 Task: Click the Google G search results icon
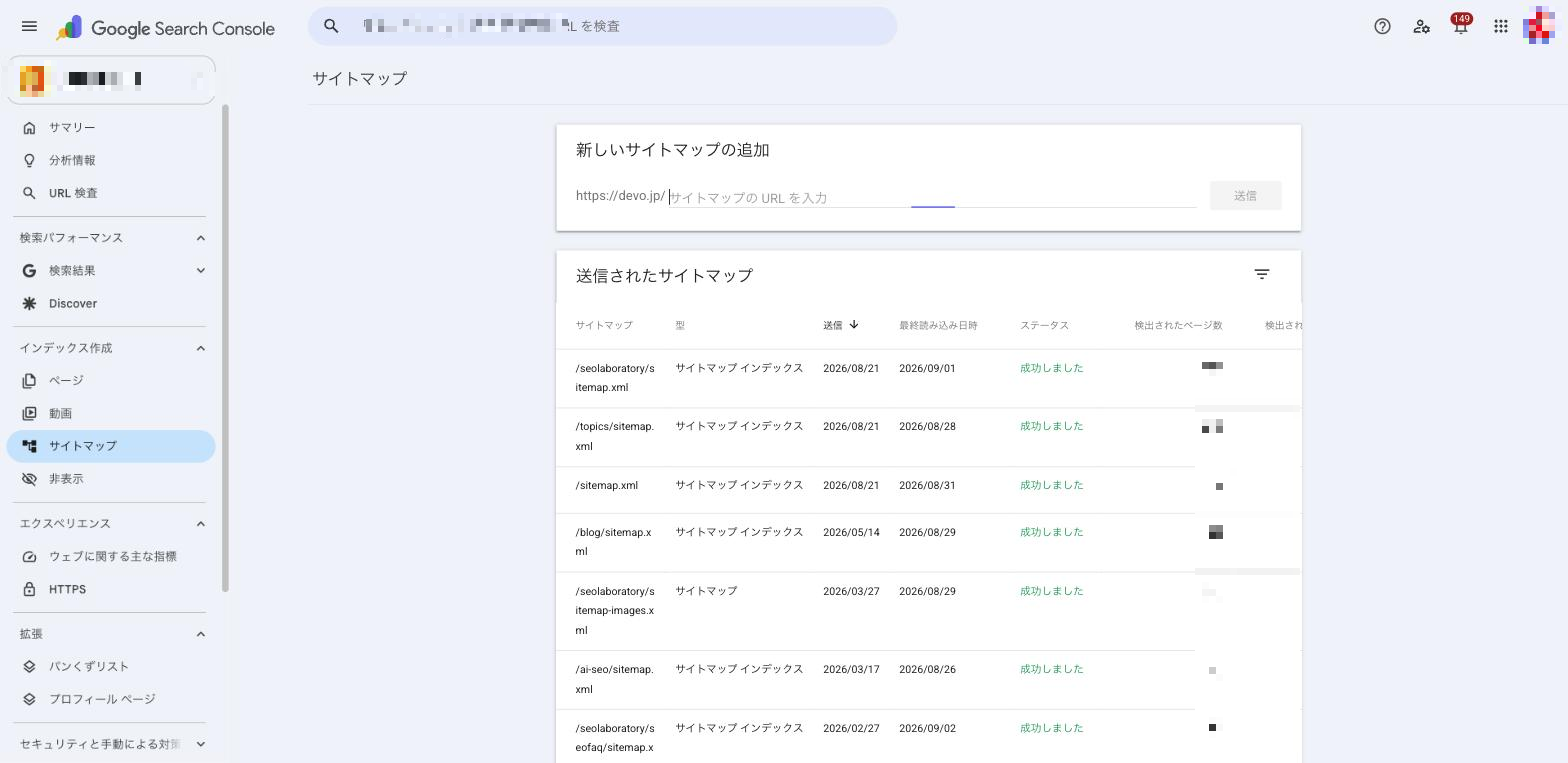click(29, 271)
